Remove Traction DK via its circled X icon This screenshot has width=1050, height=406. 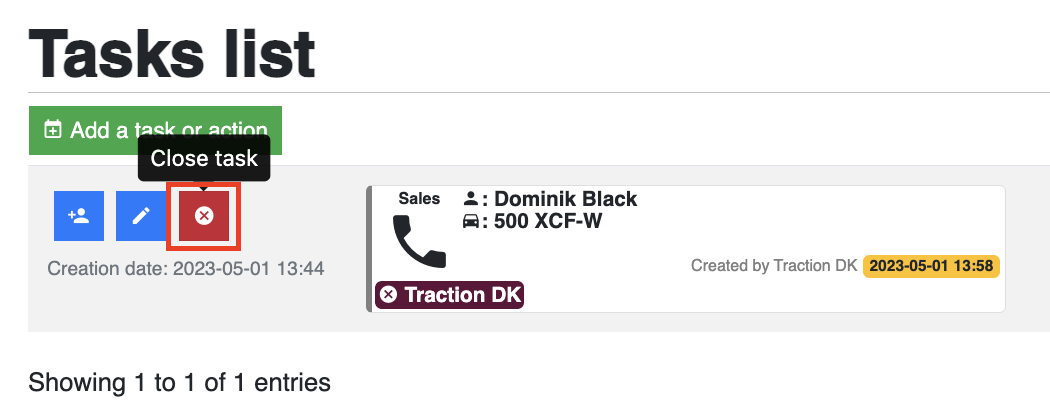click(x=388, y=295)
